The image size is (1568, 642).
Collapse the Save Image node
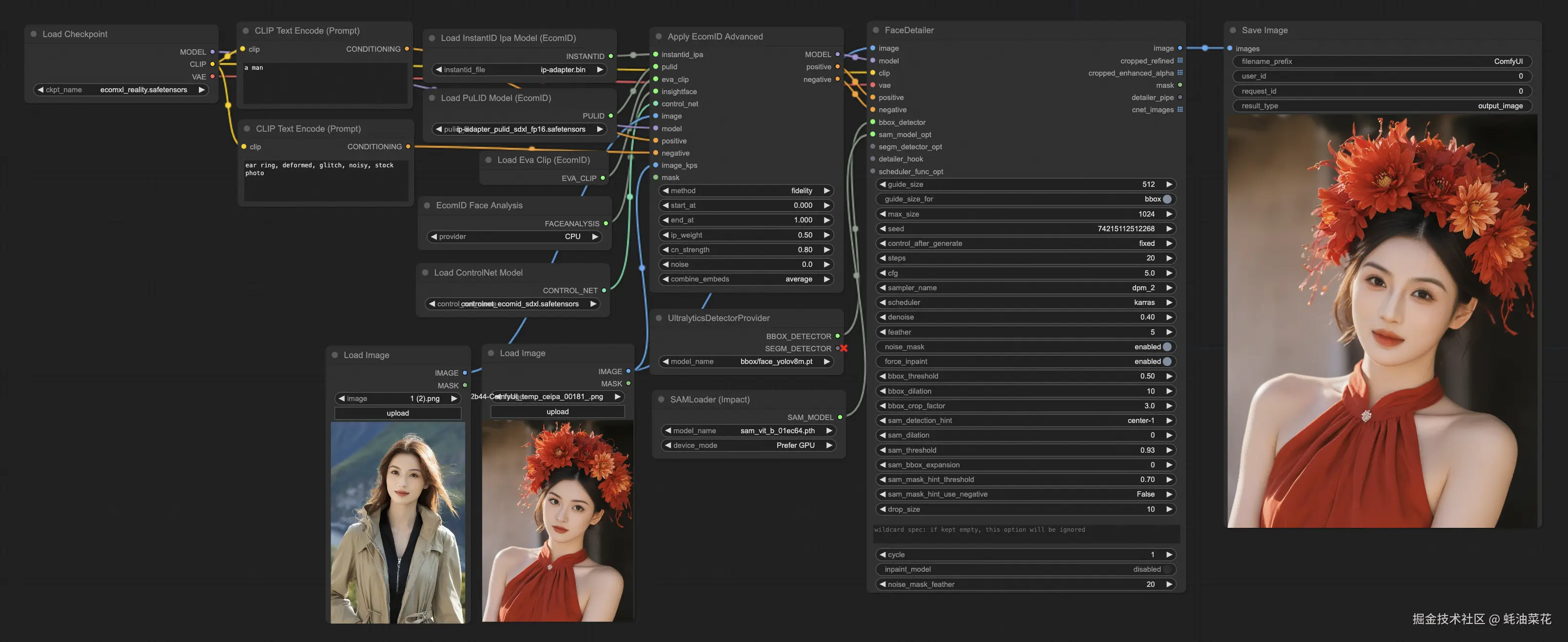pyautogui.click(x=1233, y=30)
